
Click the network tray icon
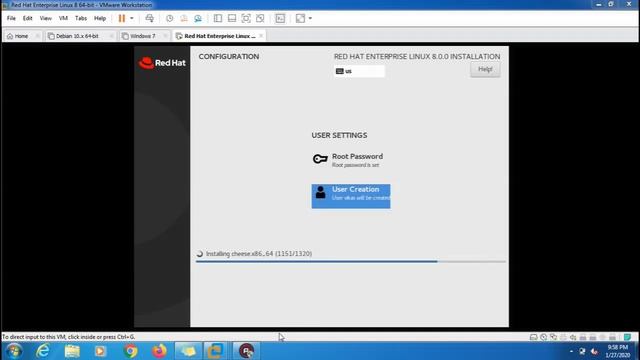pos(582,351)
